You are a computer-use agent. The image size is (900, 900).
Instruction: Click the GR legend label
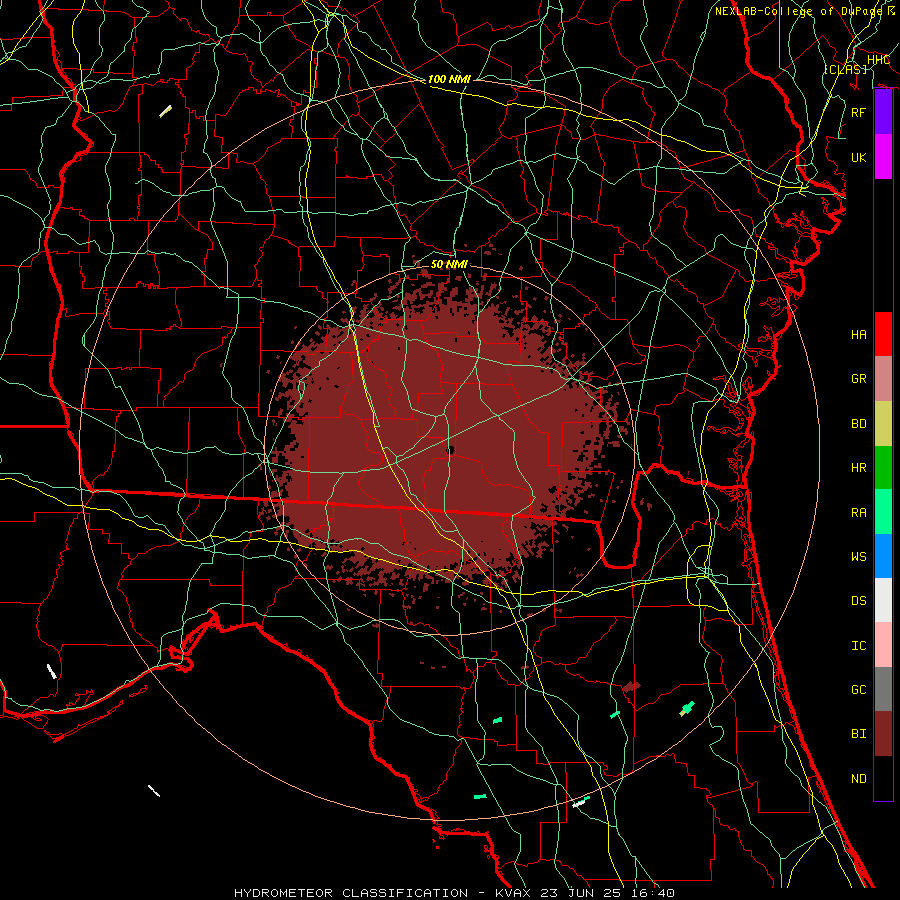click(858, 379)
